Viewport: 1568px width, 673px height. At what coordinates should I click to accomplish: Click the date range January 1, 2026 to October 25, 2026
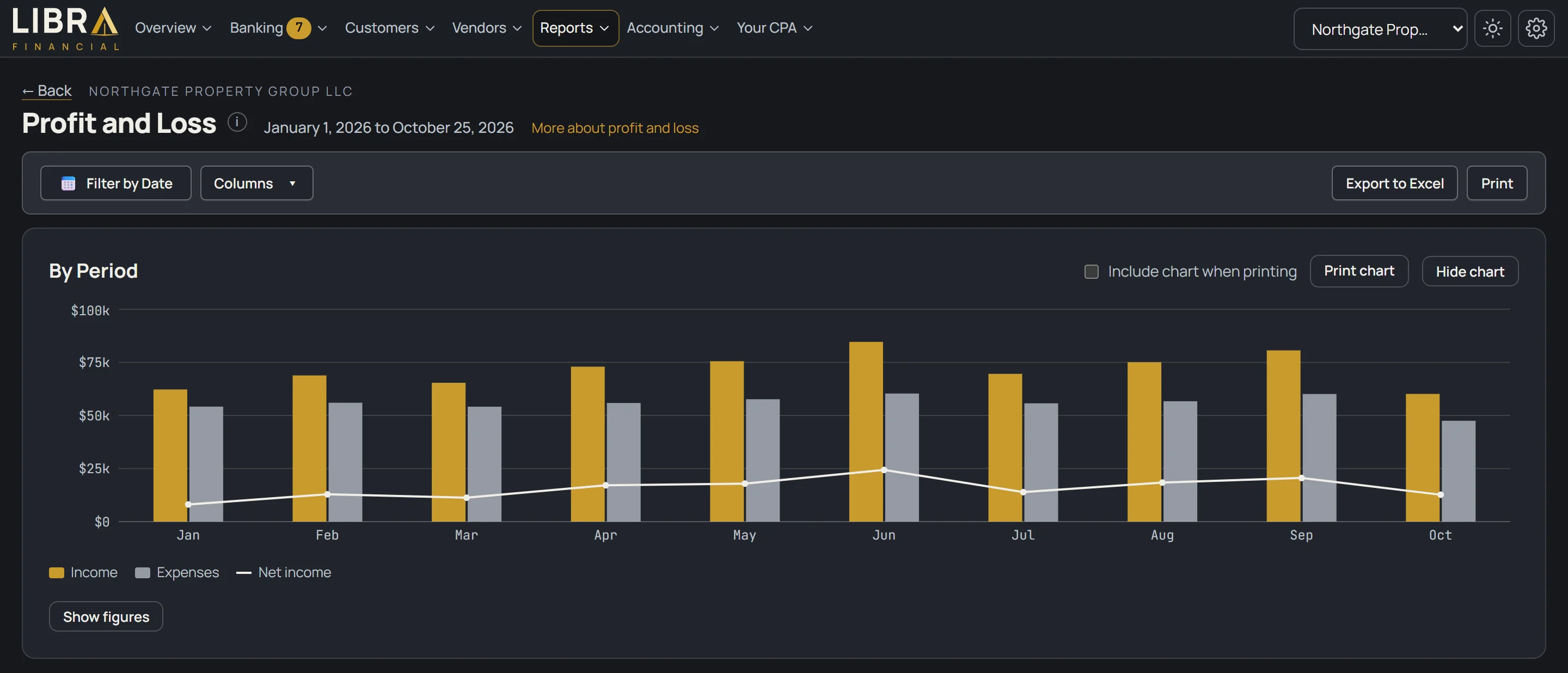pos(388,128)
